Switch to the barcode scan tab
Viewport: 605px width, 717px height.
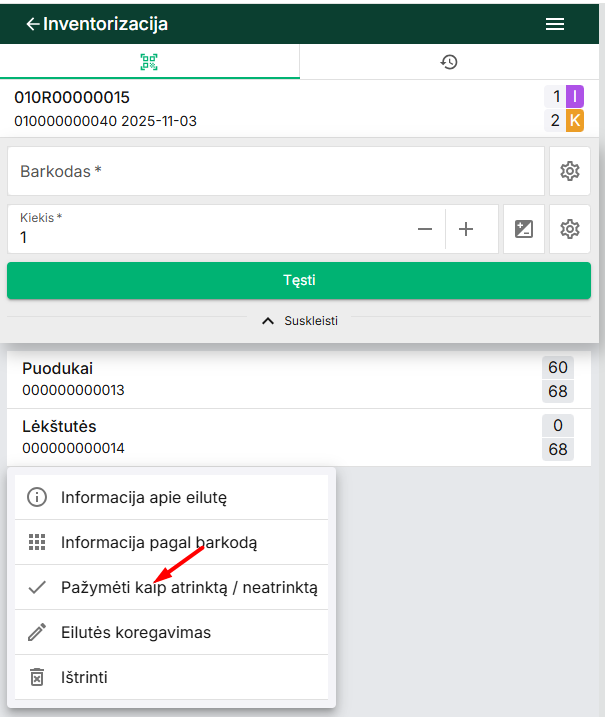149,62
